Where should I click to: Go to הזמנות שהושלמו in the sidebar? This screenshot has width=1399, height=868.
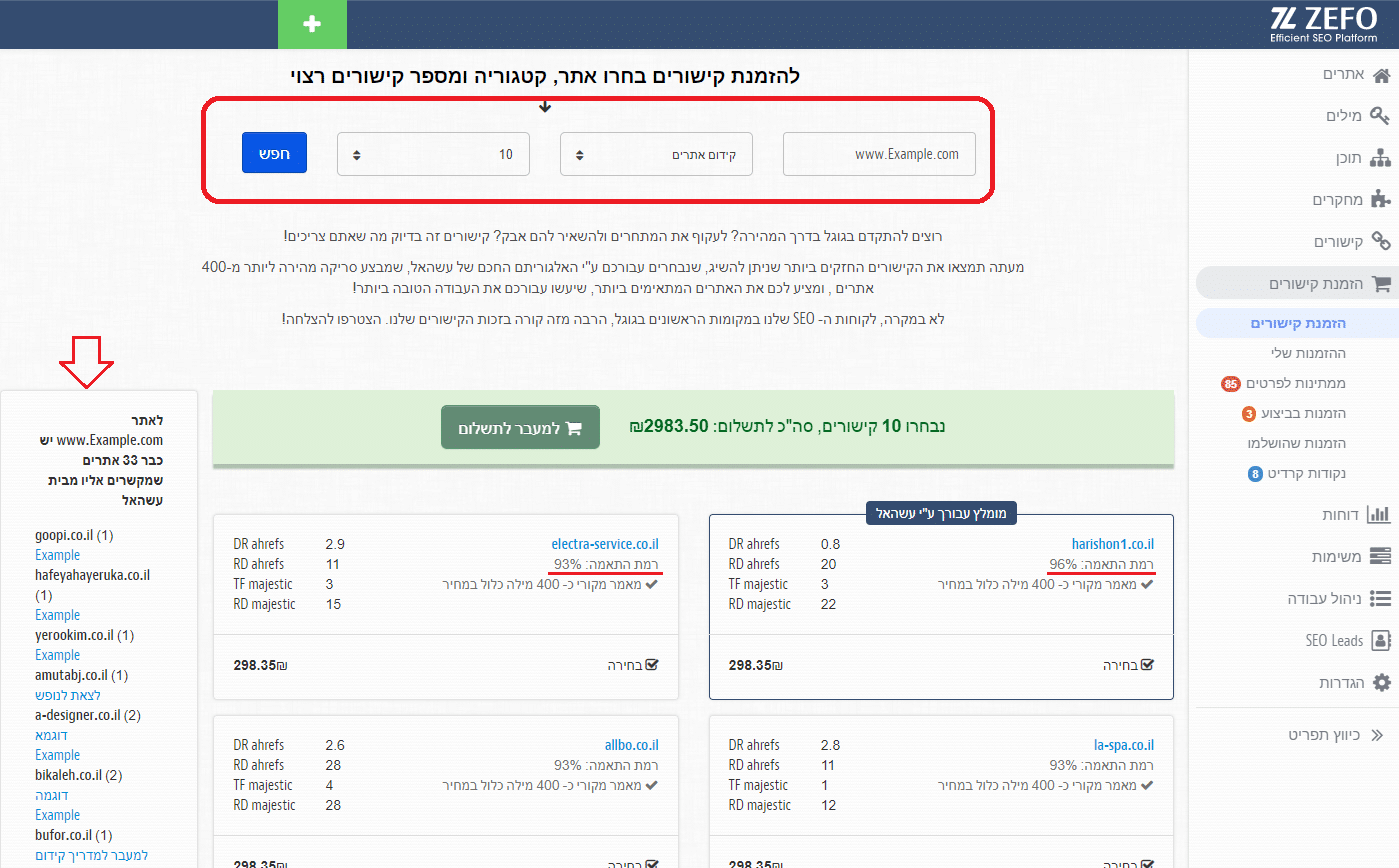pos(1296,443)
